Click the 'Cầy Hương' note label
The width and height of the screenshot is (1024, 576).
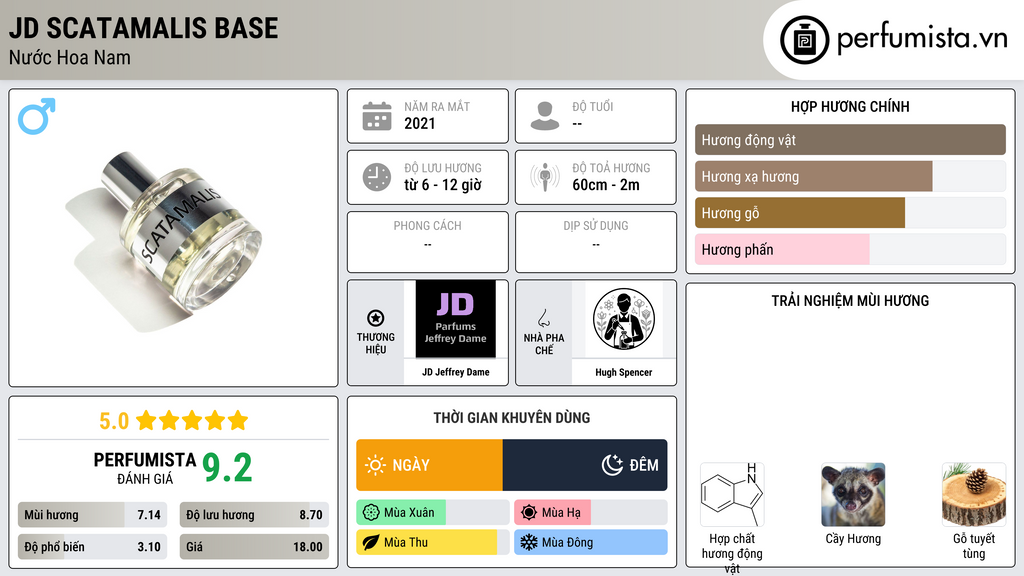pyautogui.click(x=853, y=539)
